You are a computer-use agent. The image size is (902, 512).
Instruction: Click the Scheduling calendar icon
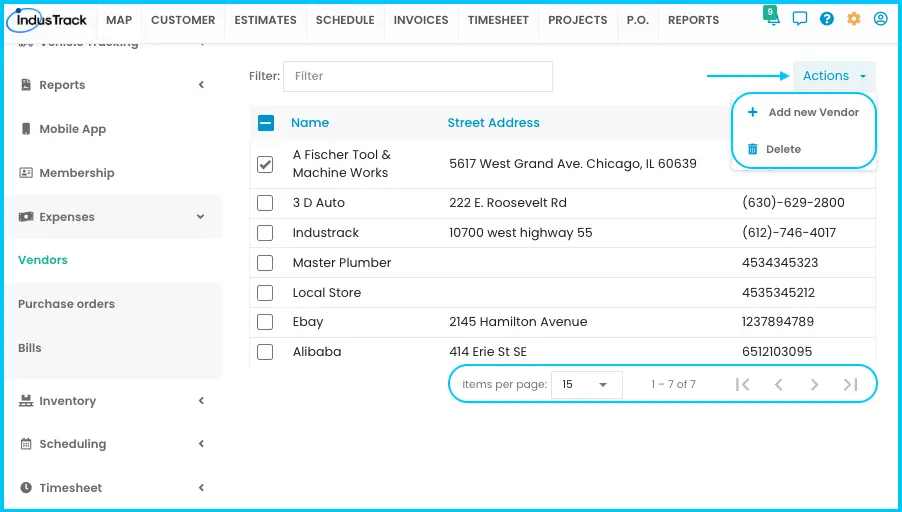pos(26,444)
